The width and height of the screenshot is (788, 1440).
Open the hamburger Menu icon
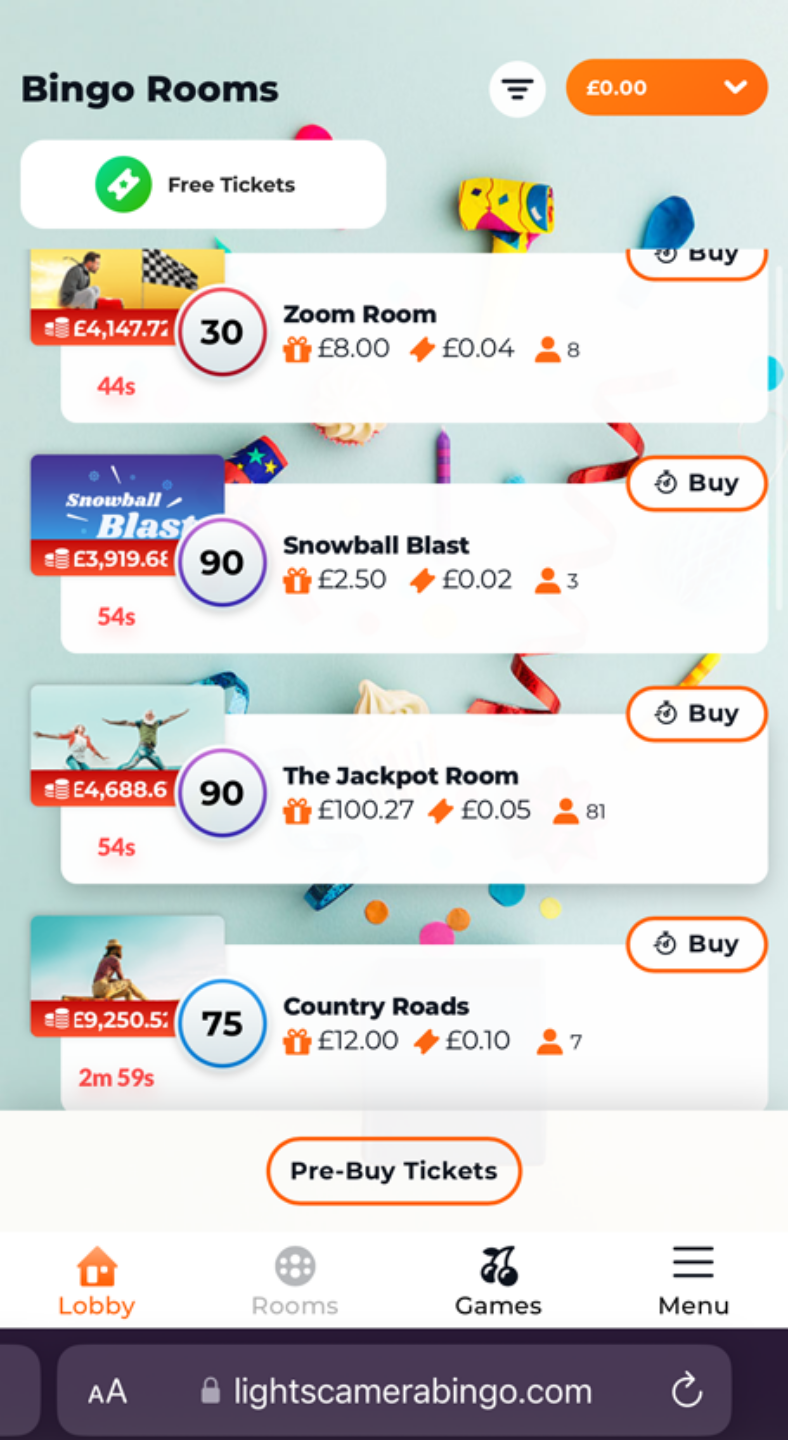click(693, 1263)
